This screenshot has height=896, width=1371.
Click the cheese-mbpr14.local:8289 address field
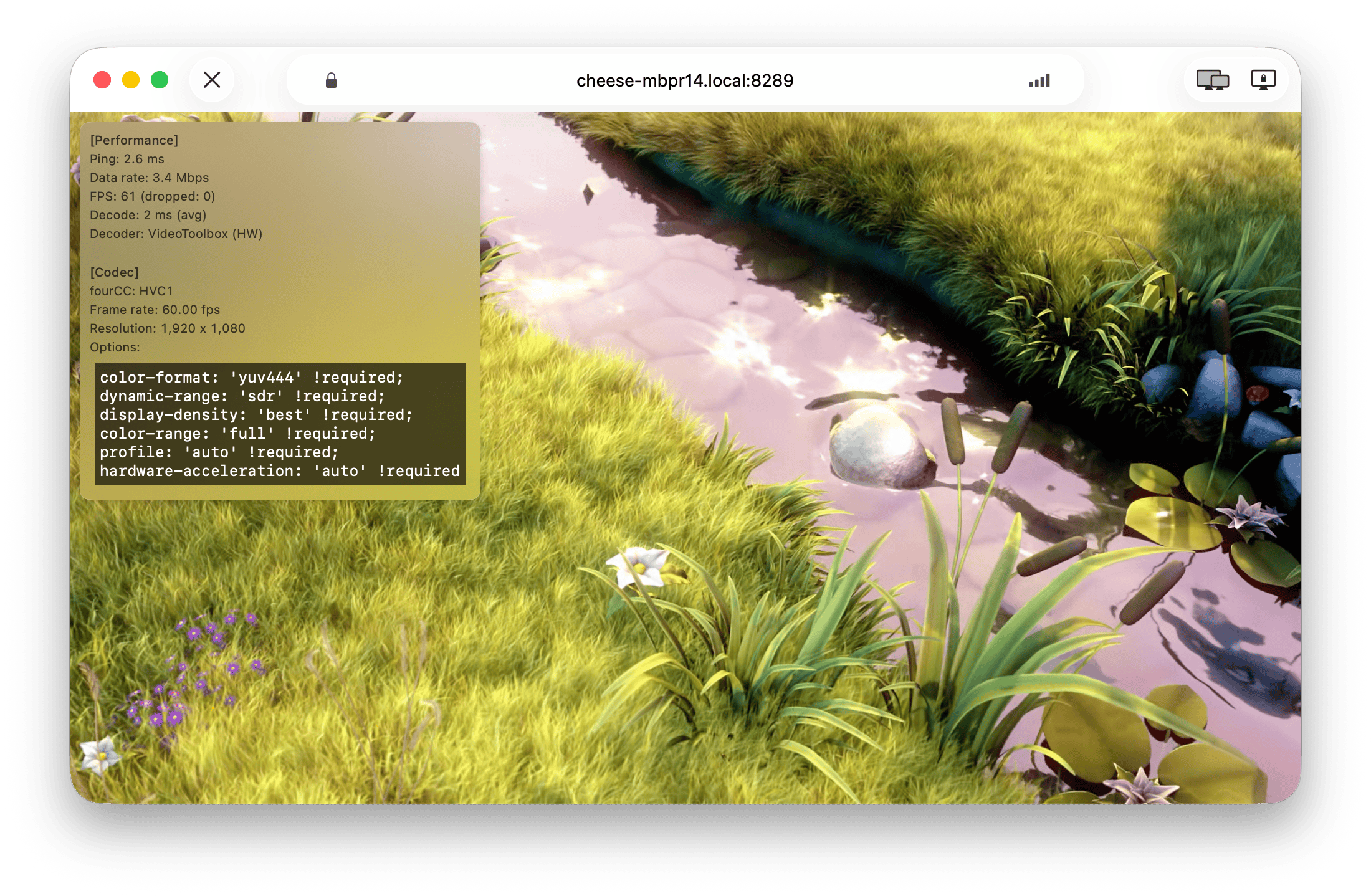pos(684,80)
